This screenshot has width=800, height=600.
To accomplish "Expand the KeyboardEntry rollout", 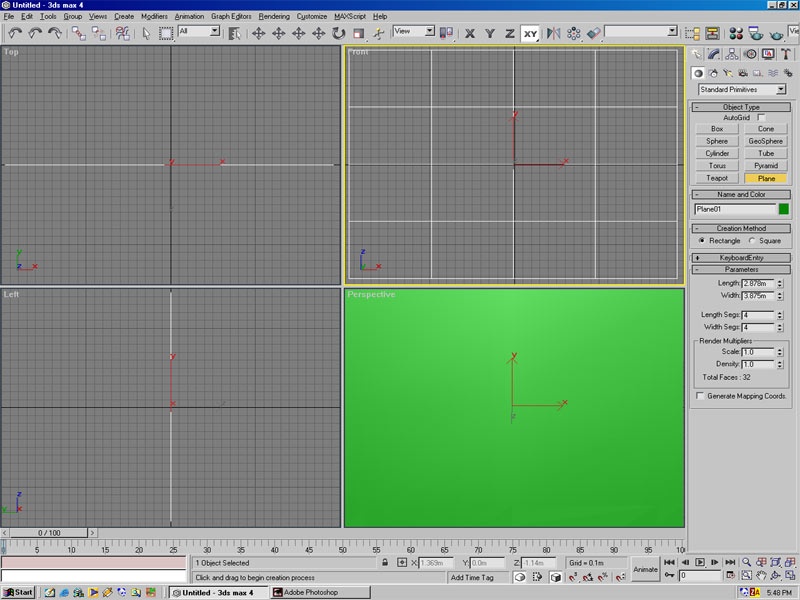I will coord(741,257).
